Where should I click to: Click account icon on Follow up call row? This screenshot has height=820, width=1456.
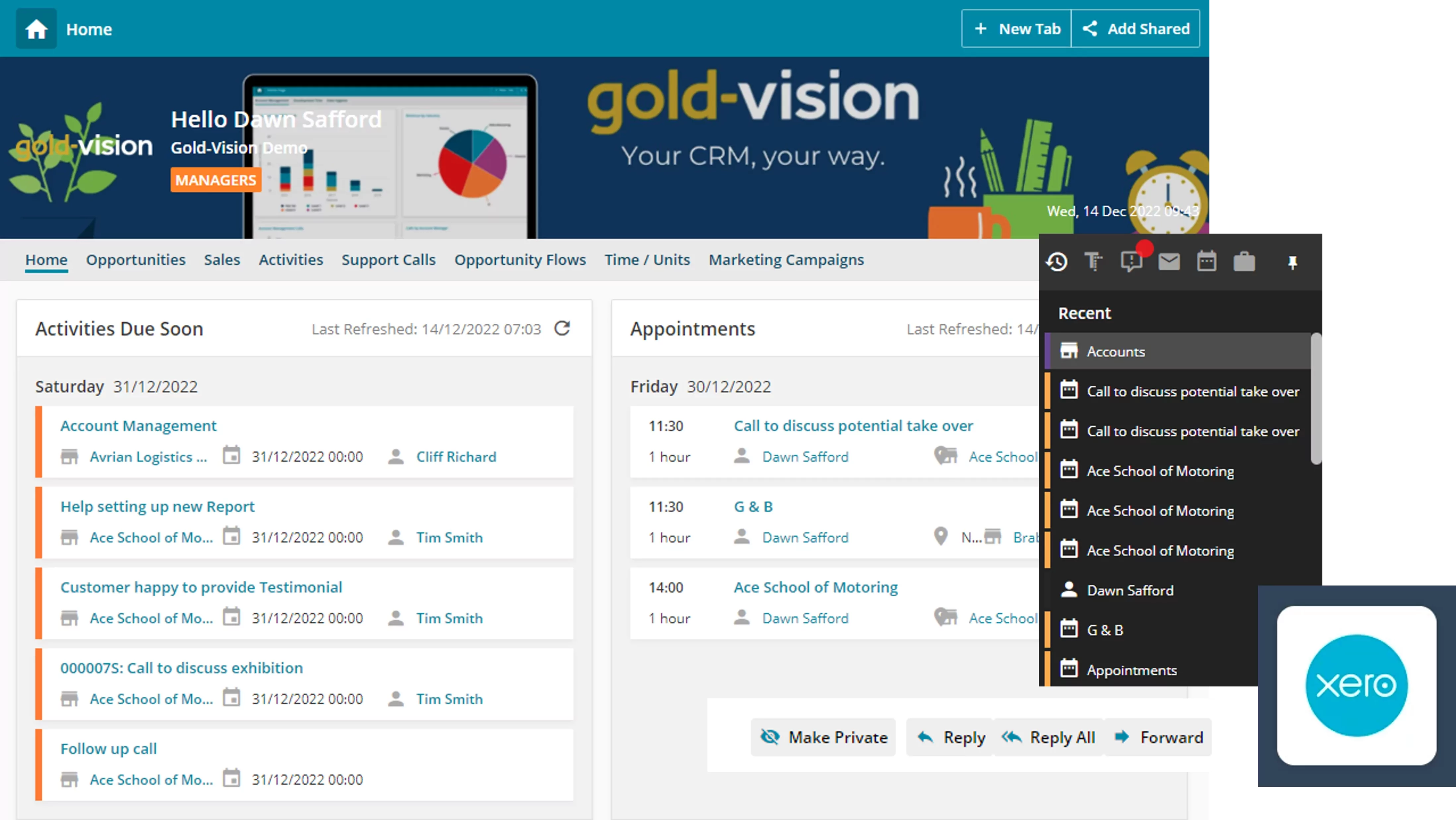click(x=70, y=779)
